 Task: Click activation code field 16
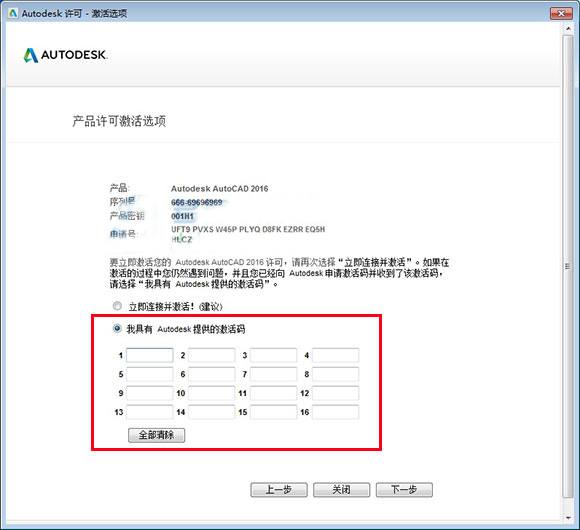[x=335, y=412]
